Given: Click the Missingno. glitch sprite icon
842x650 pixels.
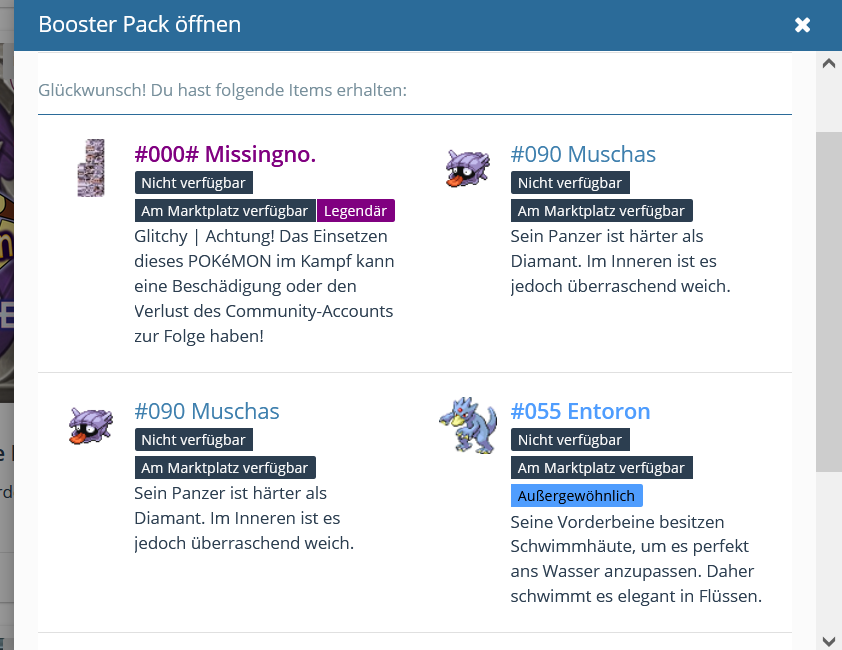Looking at the screenshot, I should pos(91,168).
